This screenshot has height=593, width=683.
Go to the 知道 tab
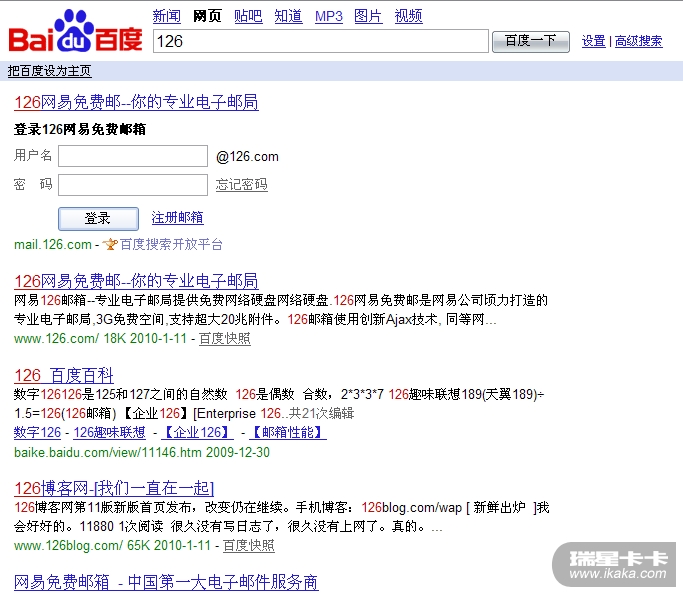[288, 16]
